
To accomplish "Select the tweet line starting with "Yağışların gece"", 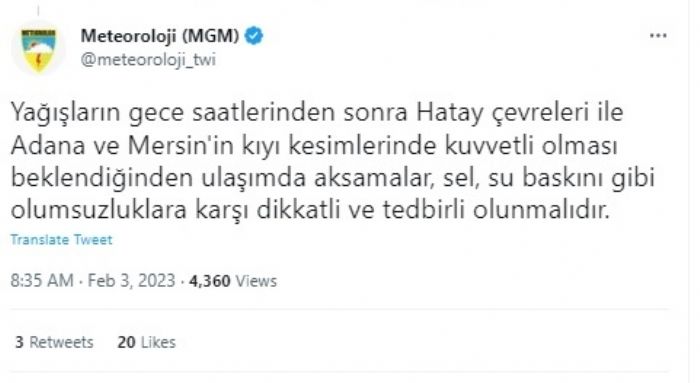I will [x=317, y=113].
